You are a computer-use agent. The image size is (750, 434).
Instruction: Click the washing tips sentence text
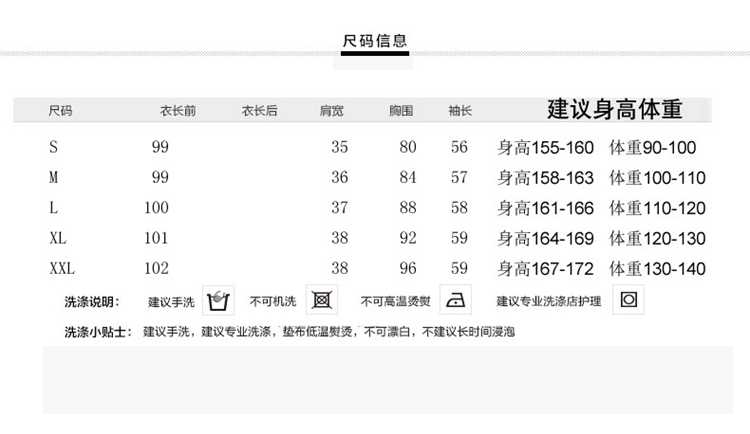tap(329, 332)
